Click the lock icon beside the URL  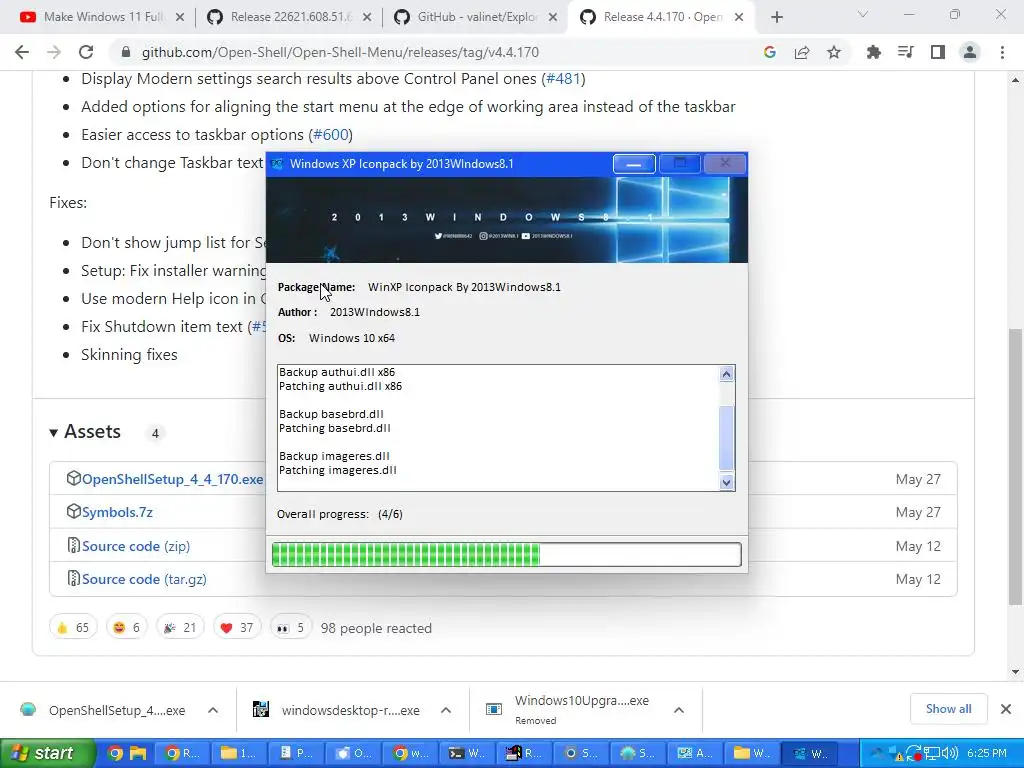(x=127, y=52)
